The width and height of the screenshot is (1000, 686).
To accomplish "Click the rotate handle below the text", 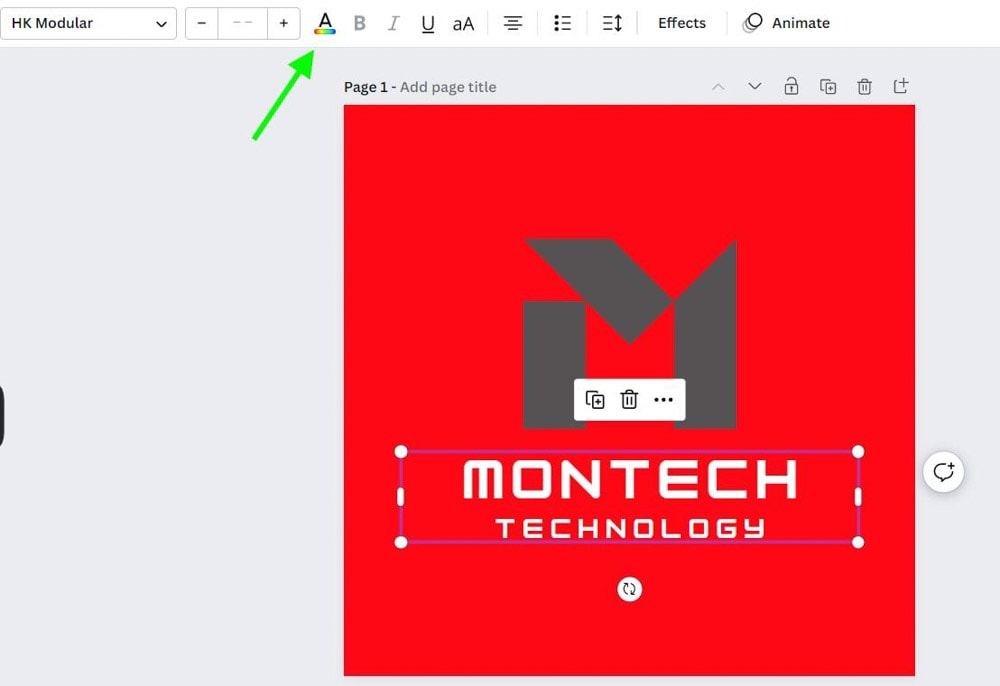I will 629,589.
